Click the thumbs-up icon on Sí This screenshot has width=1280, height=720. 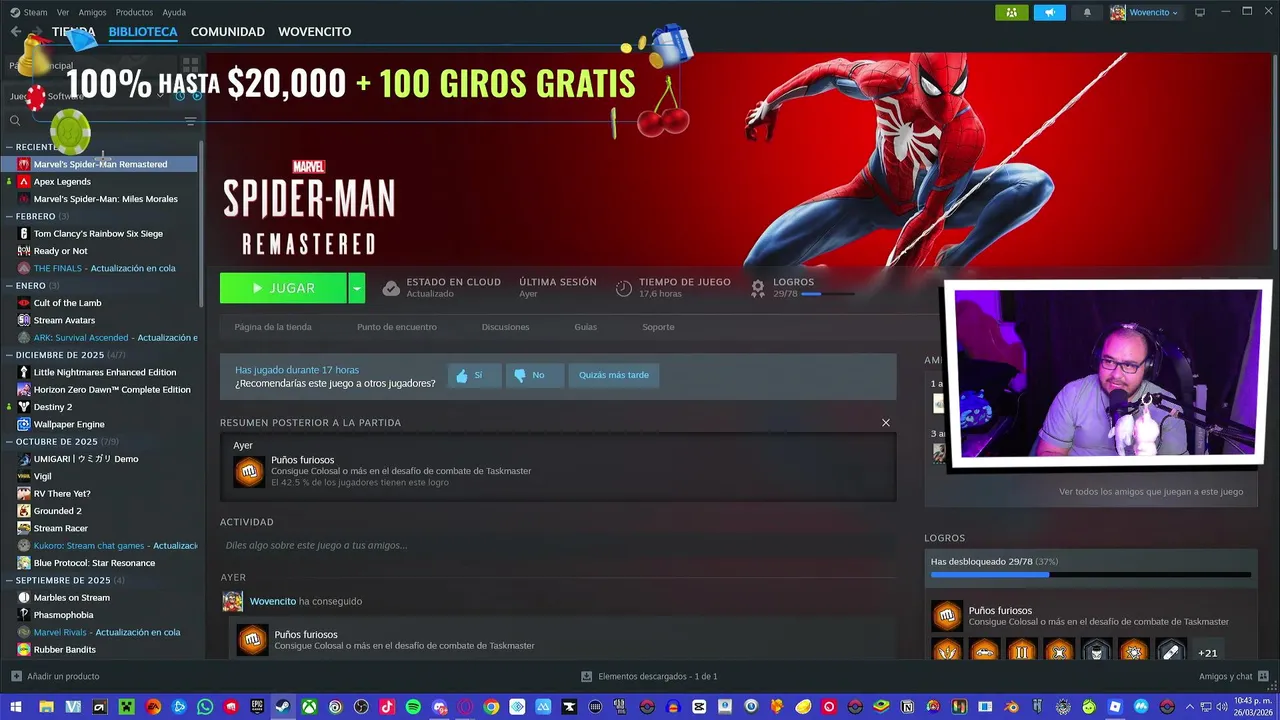[x=462, y=376]
